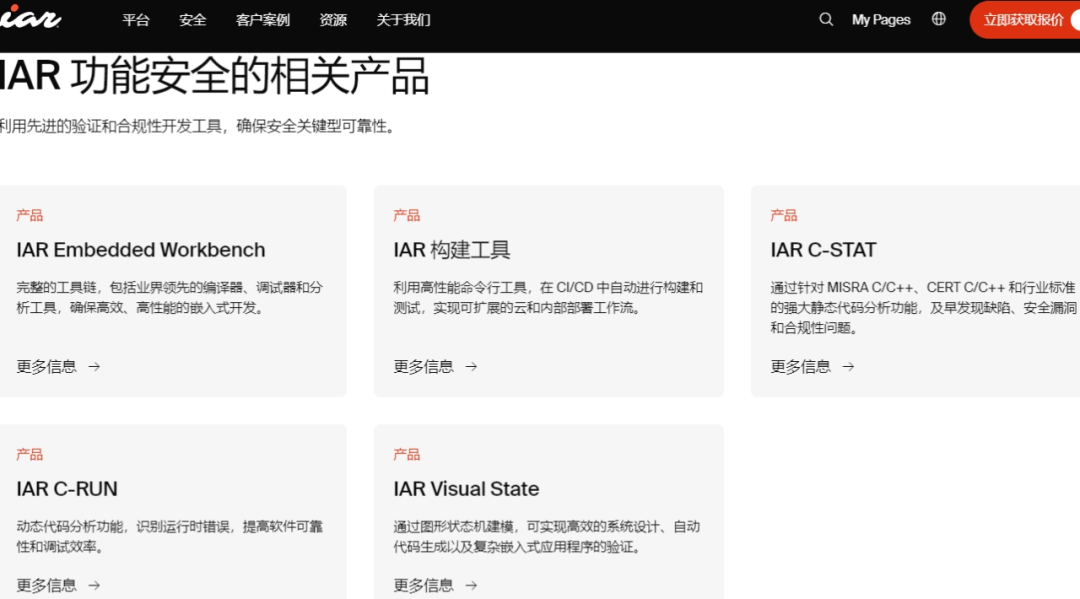Click the description starting 利用高性能命令行工具
The width and height of the screenshot is (1080, 599).
coord(548,297)
